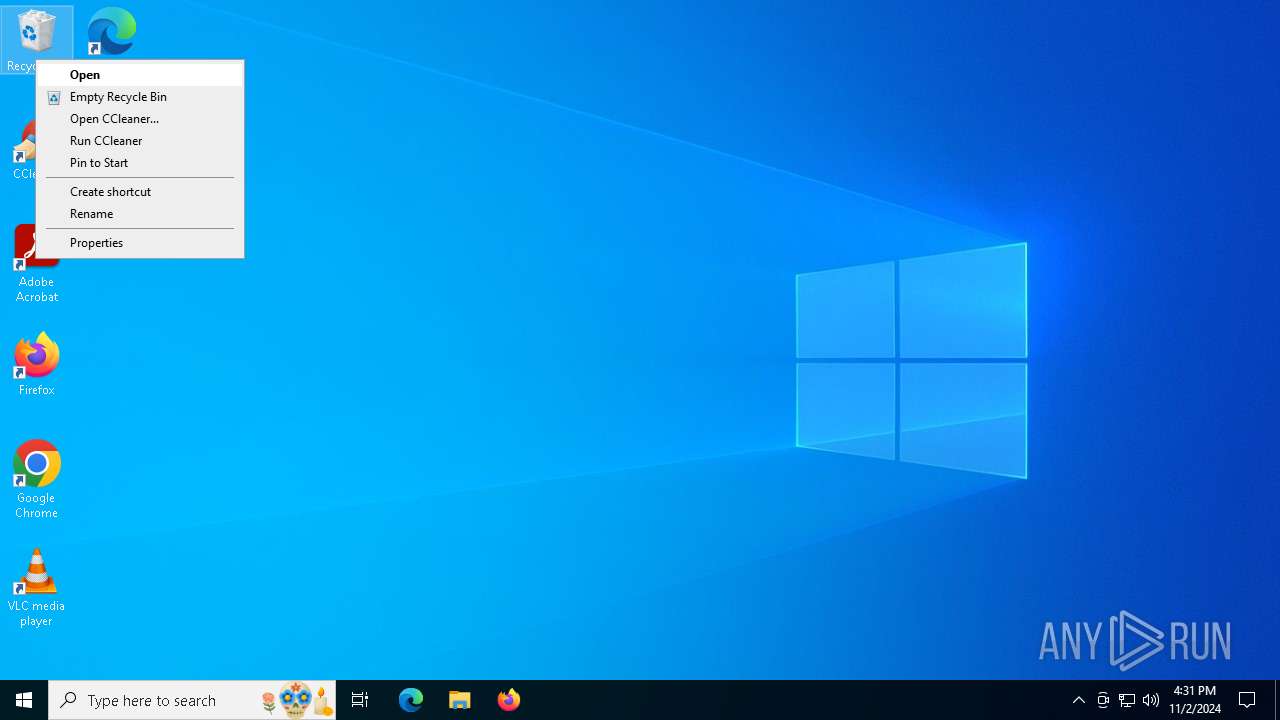Image resolution: width=1280 pixels, height=720 pixels.
Task: Click the Meet Now tray icon
Action: [x=1103, y=700]
